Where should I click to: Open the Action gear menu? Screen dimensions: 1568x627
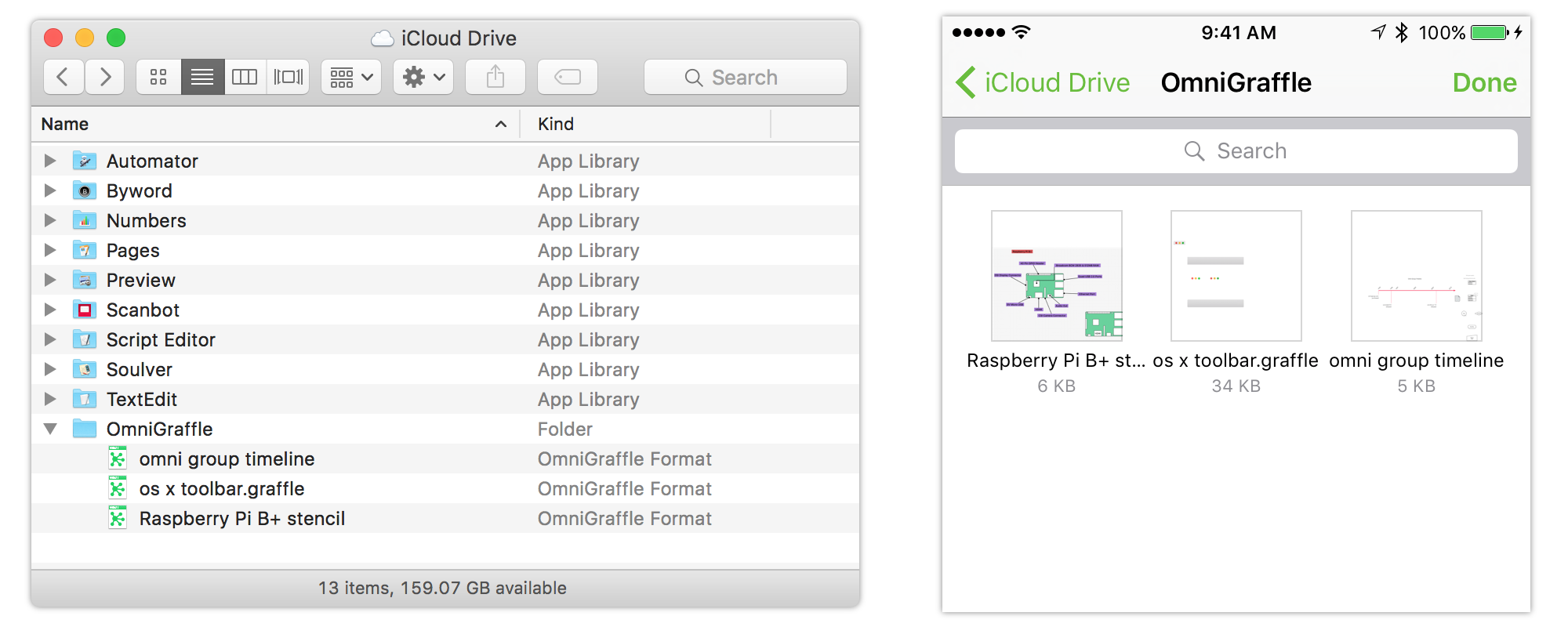pyautogui.click(x=423, y=77)
